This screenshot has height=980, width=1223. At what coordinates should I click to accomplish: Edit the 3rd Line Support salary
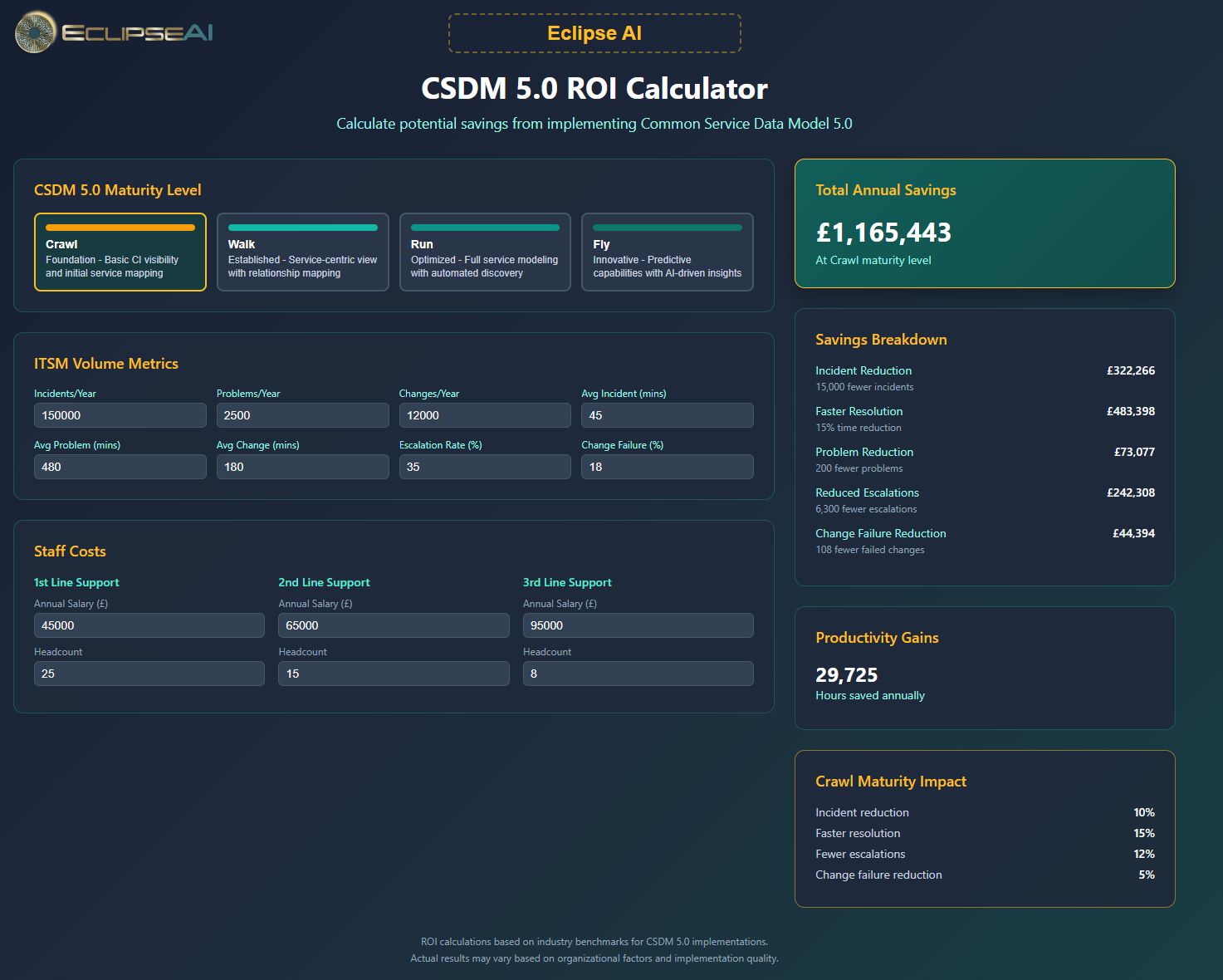[638, 625]
